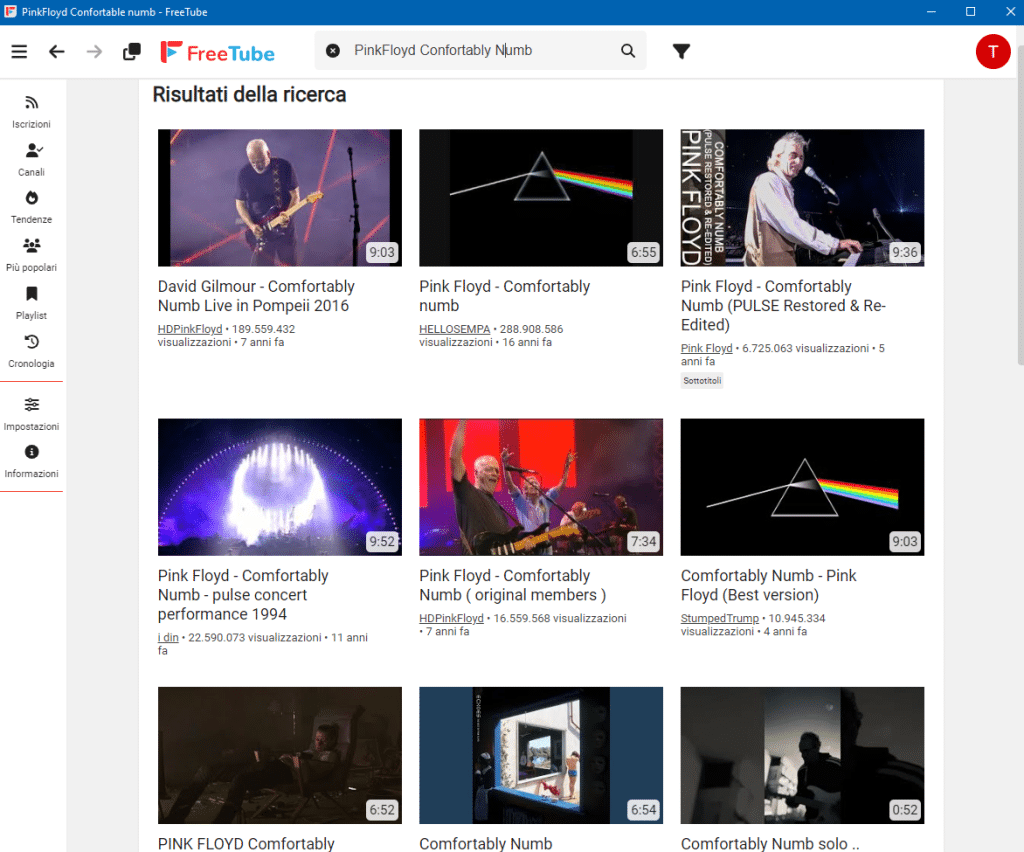Image resolution: width=1024 pixels, height=852 pixels.
Task: Go back with the left arrow
Action: pos(57,51)
